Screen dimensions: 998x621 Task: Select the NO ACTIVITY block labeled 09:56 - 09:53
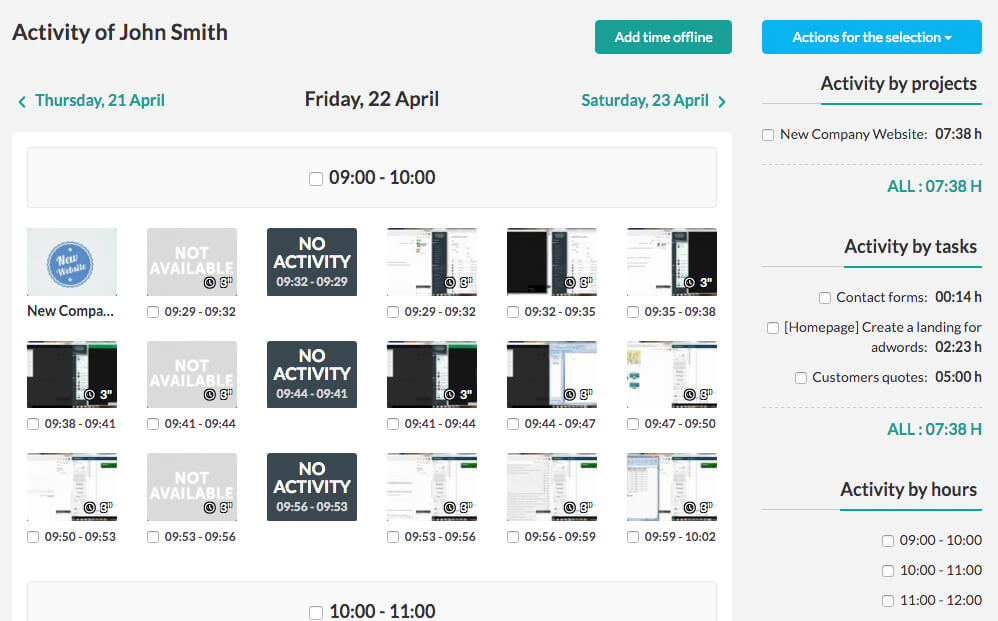click(311, 487)
